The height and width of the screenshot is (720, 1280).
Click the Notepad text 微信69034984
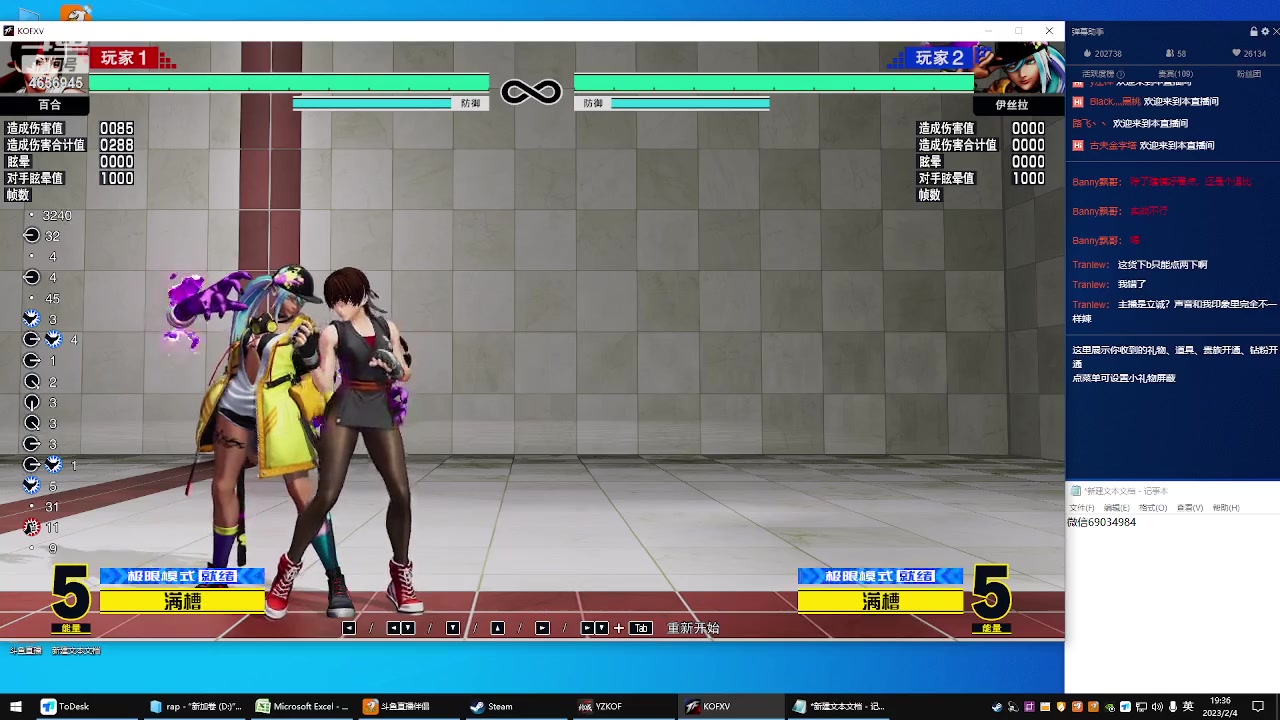pos(1101,523)
